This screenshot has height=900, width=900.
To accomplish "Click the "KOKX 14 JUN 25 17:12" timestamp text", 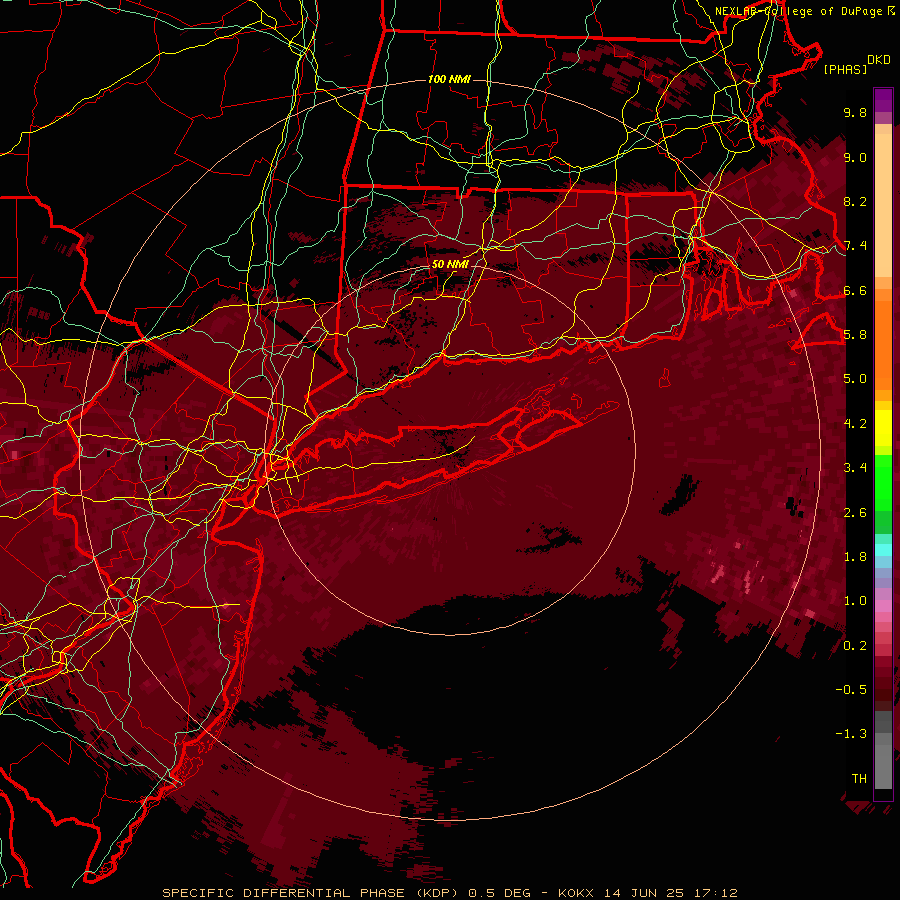I will [648, 893].
